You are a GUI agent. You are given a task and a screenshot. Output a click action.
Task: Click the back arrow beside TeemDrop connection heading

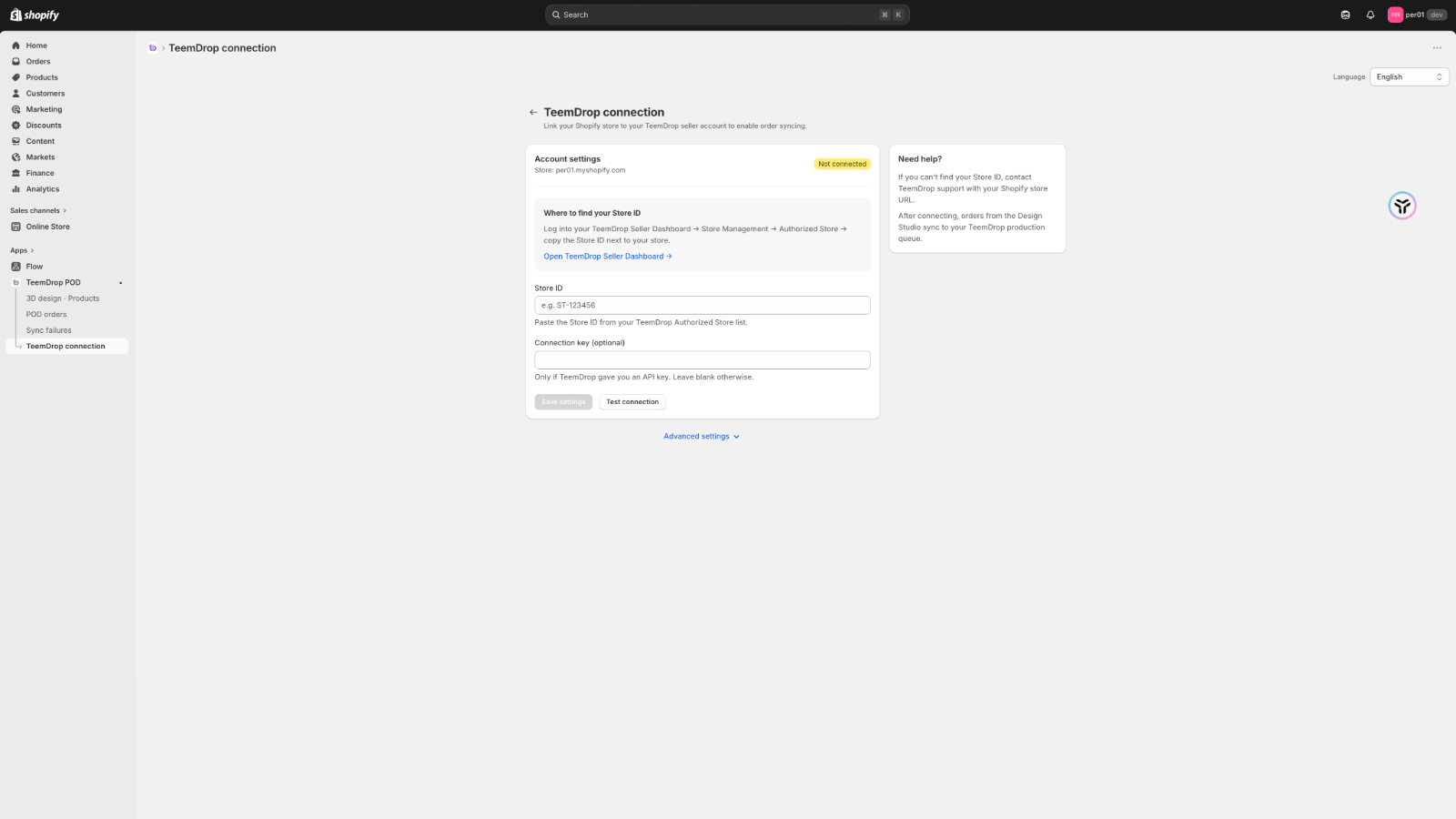click(533, 113)
